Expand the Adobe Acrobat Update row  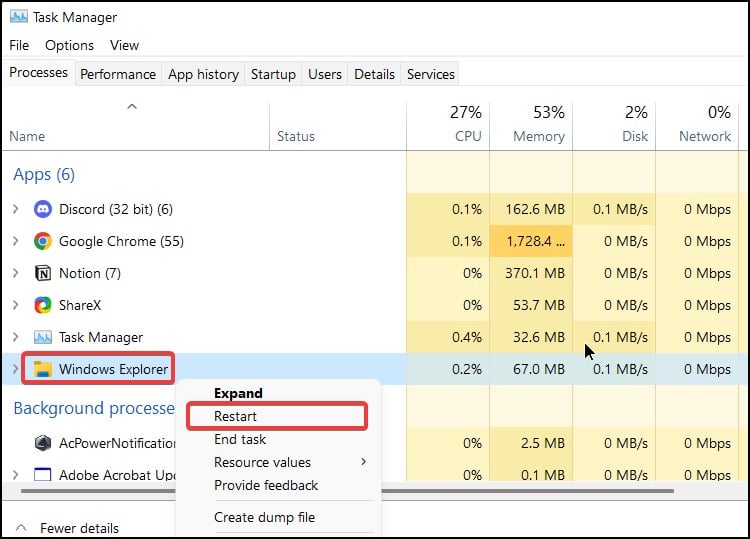[x=15, y=475]
